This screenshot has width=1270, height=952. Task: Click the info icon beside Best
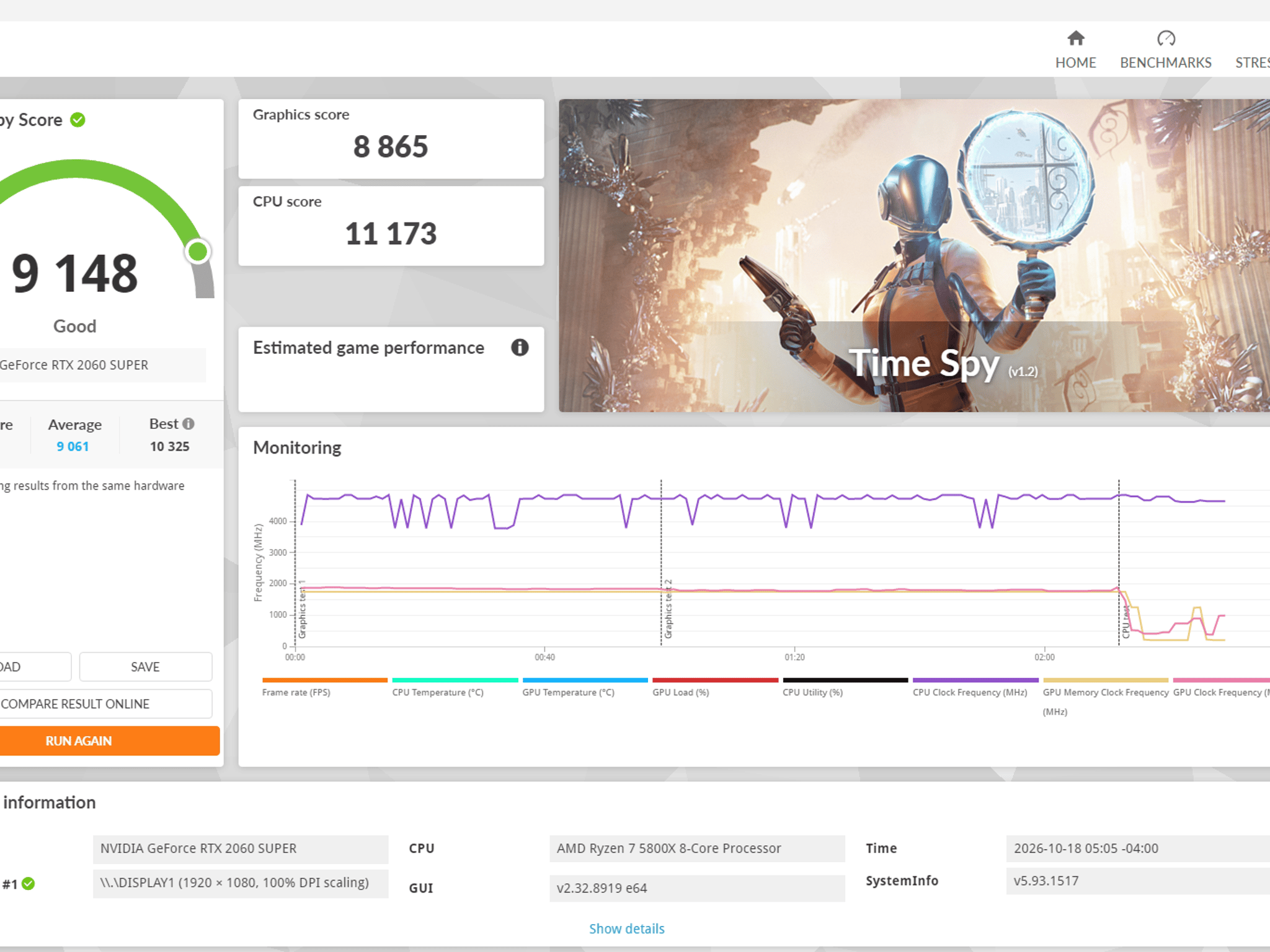click(189, 424)
